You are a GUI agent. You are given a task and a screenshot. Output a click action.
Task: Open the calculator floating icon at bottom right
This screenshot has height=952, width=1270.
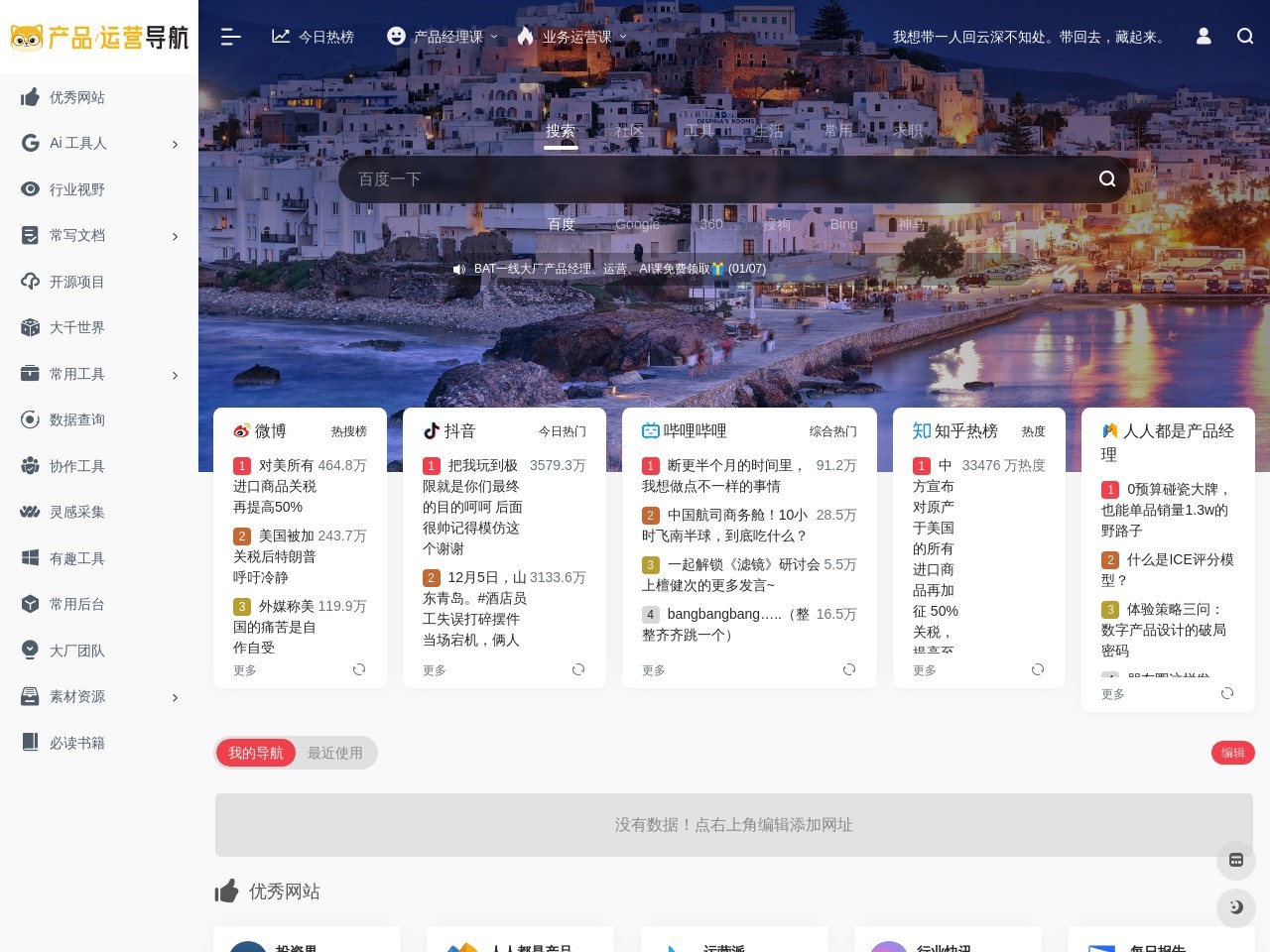pos(1236,861)
